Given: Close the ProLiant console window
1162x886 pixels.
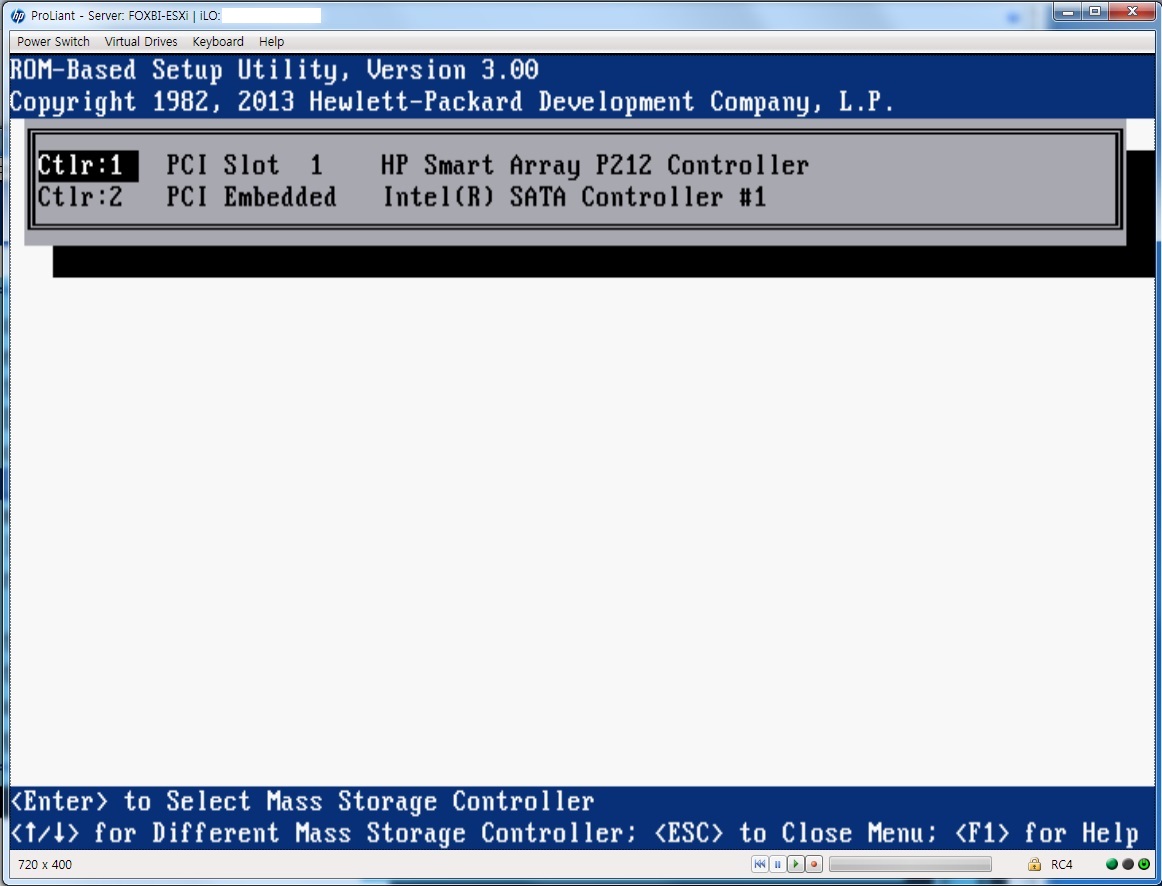Looking at the screenshot, I should 1132,12.
